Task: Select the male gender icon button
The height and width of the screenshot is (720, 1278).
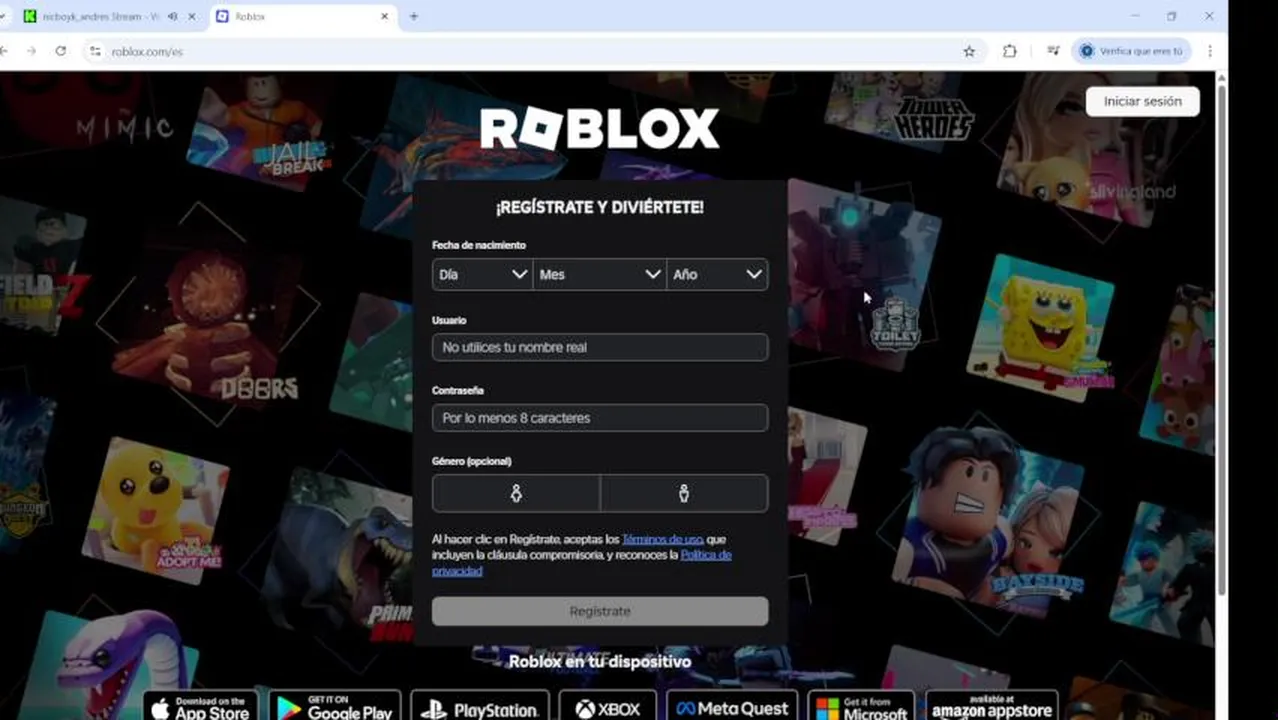Action: (684, 493)
